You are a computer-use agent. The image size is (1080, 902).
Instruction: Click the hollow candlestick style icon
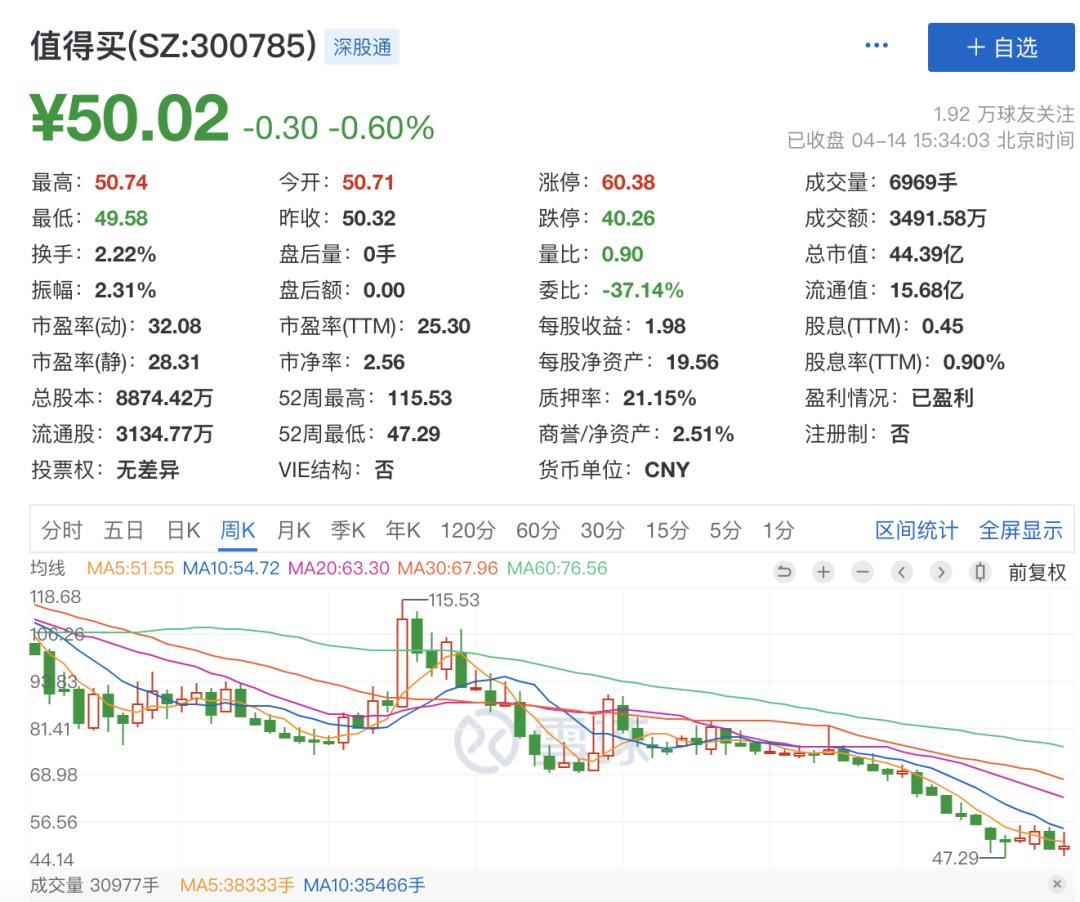(979, 572)
